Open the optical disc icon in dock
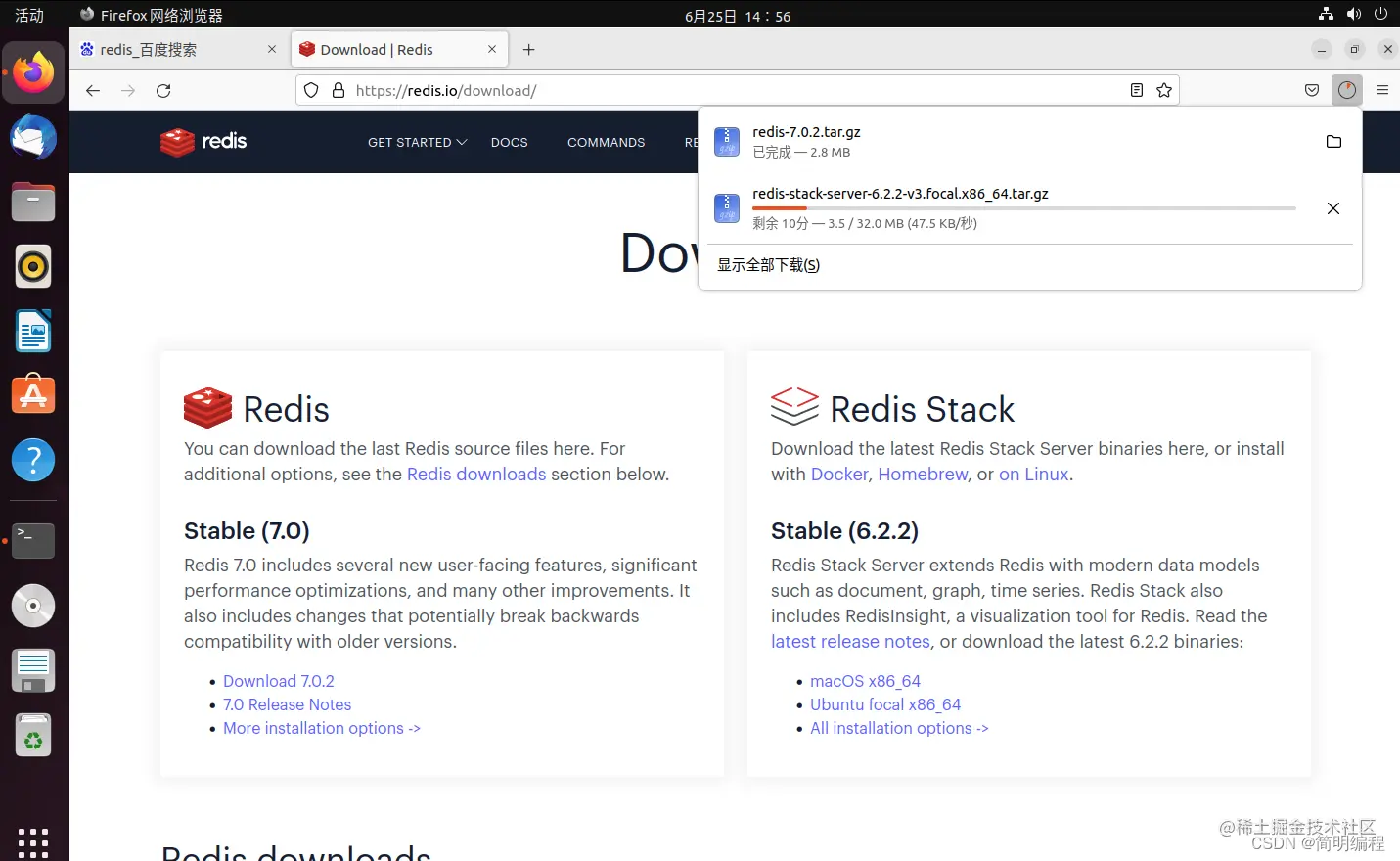 point(33,606)
